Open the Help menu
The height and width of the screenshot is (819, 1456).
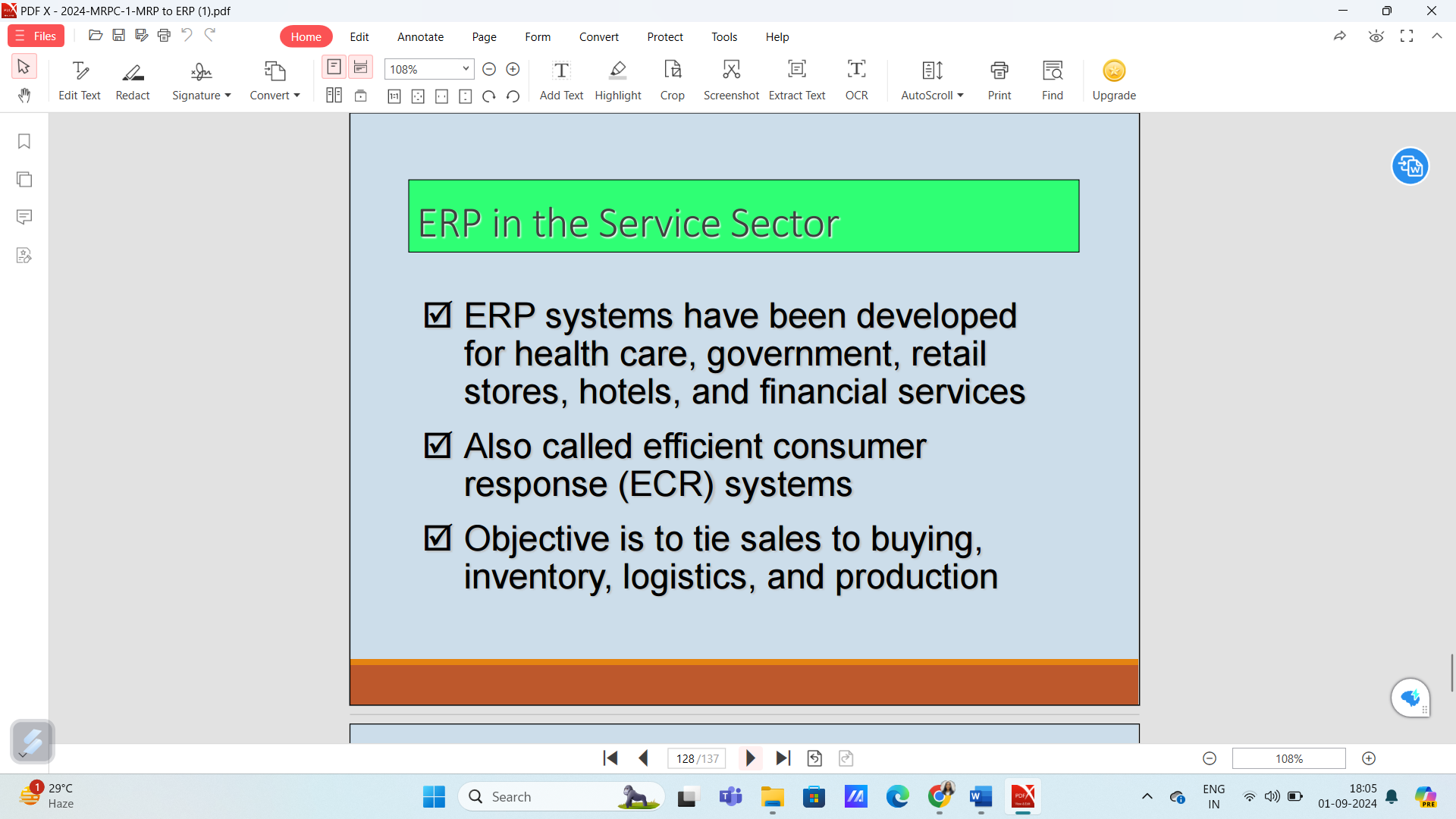point(777,36)
